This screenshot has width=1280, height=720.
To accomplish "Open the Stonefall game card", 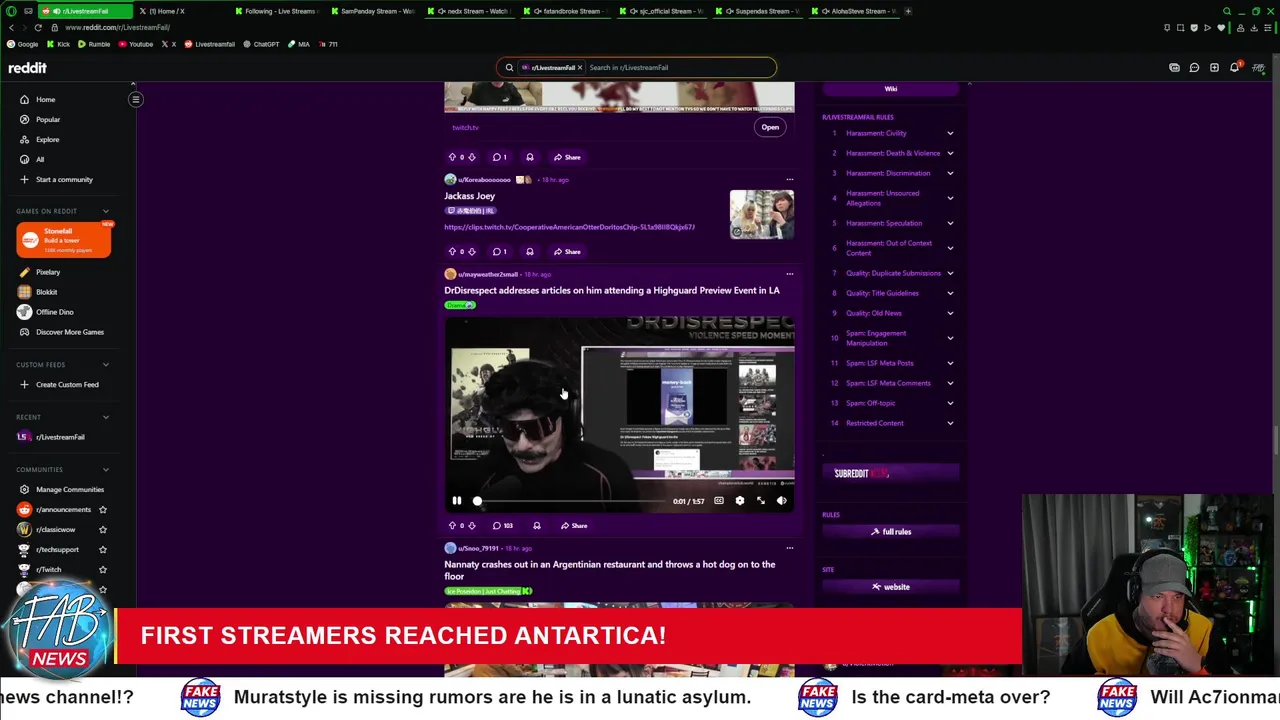I will pos(64,240).
